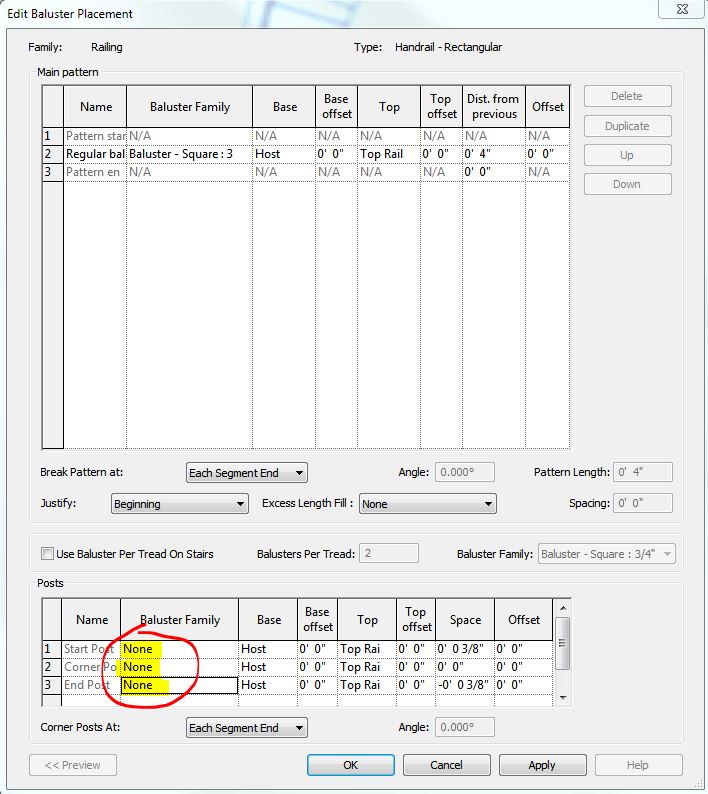The height and width of the screenshot is (794, 708).
Task: Open the Baluster Family Square 3/4" dropdown
Action: point(606,553)
